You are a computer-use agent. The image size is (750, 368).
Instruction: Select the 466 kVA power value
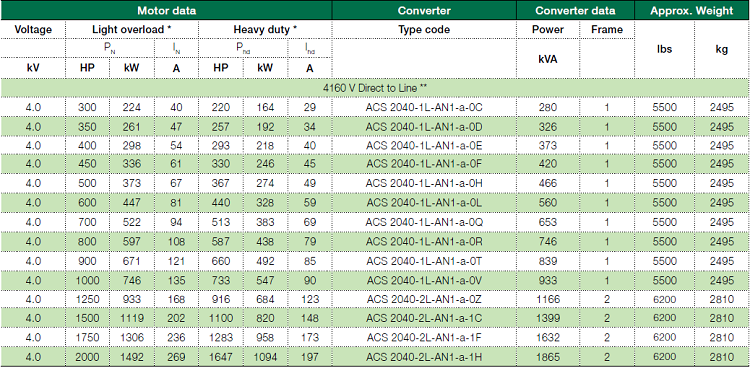pyautogui.click(x=548, y=184)
